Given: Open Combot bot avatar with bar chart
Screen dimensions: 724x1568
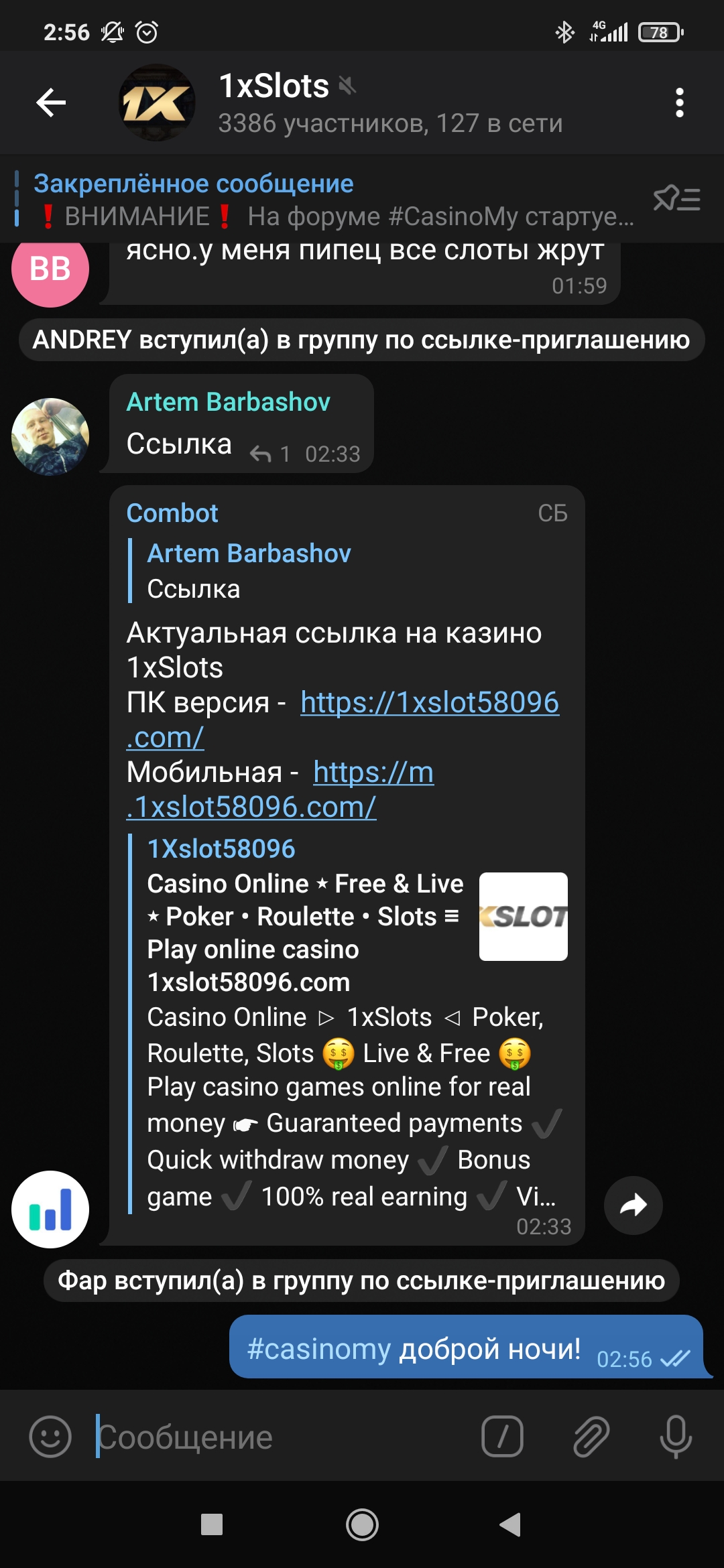Looking at the screenshot, I should click(50, 1210).
